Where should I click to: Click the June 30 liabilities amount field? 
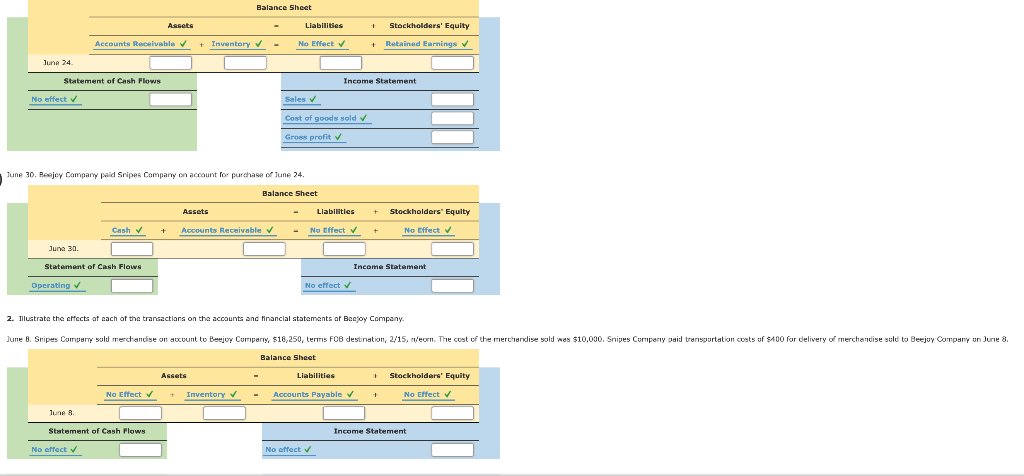point(344,249)
